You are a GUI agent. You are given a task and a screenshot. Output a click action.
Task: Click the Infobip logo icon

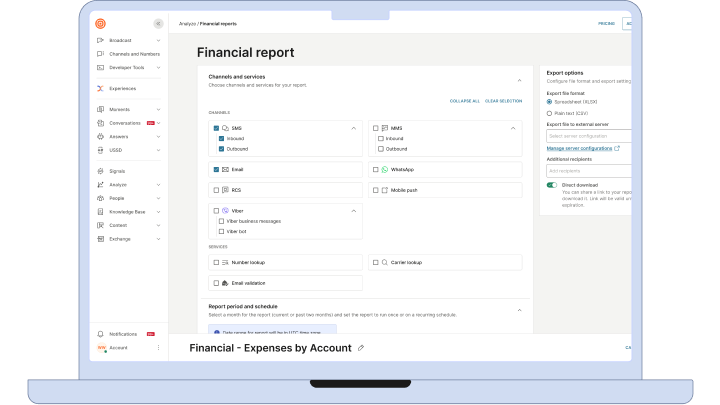(x=100, y=23)
